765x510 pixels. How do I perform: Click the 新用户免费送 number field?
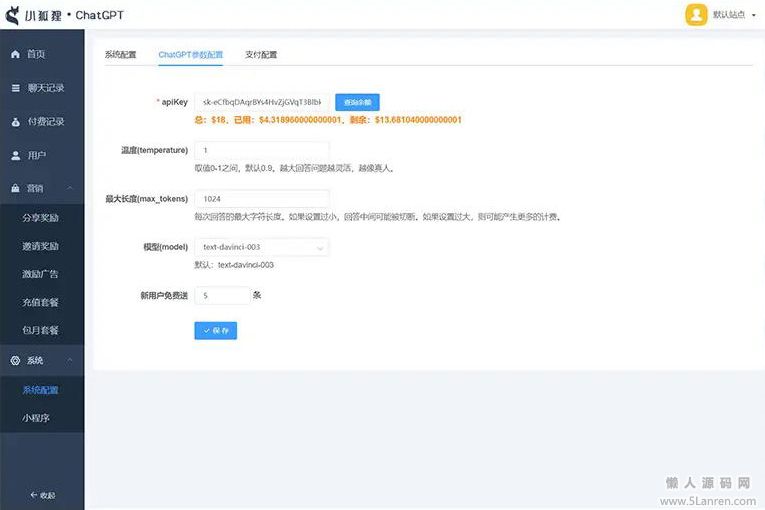pos(222,295)
